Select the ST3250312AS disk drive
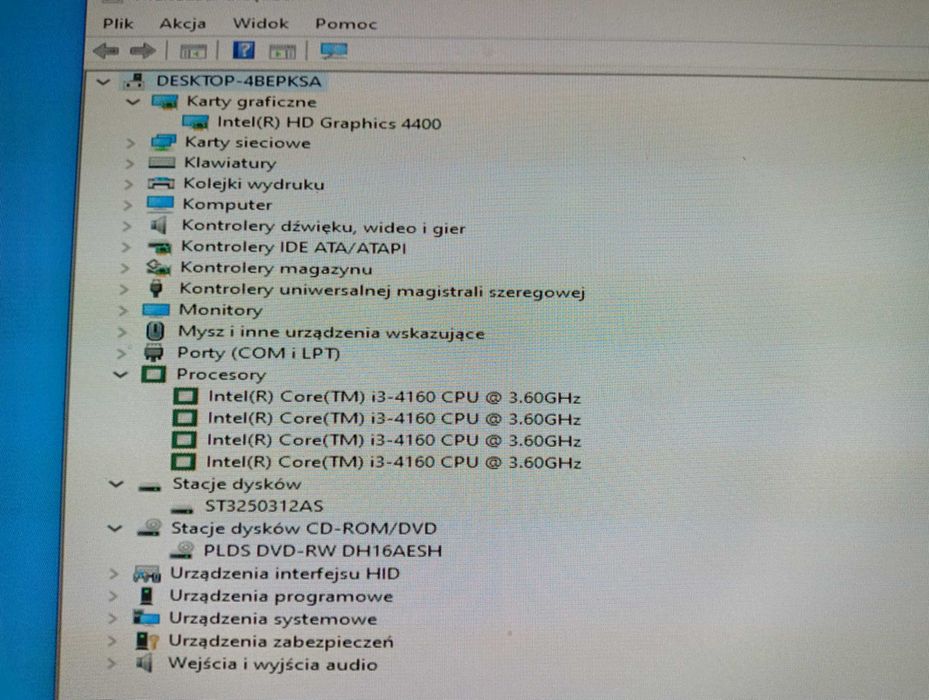The height and width of the screenshot is (700, 929). pyautogui.click(x=264, y=506)
